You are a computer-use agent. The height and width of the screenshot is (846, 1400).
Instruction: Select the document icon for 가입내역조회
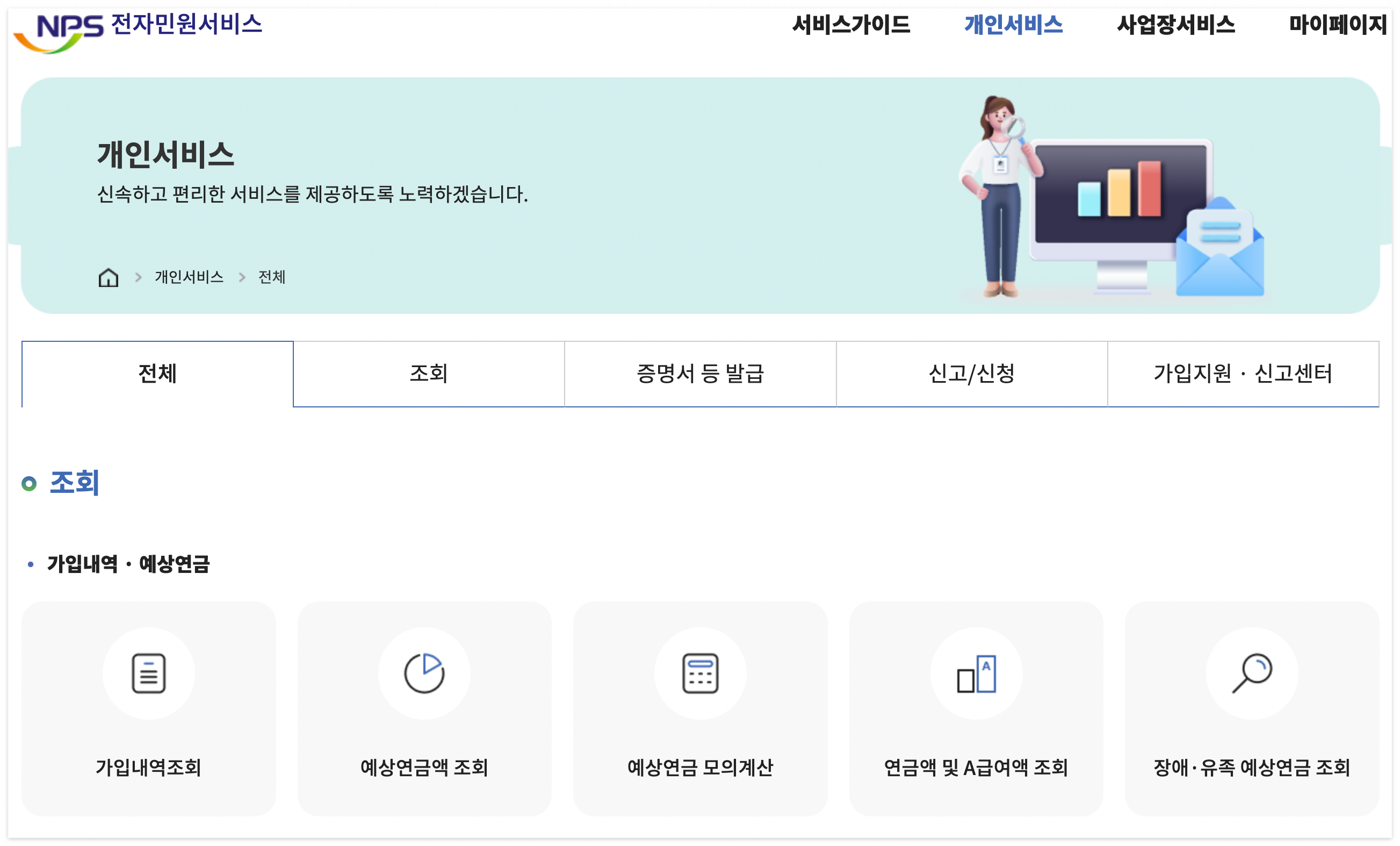click(x=149, y=673)
